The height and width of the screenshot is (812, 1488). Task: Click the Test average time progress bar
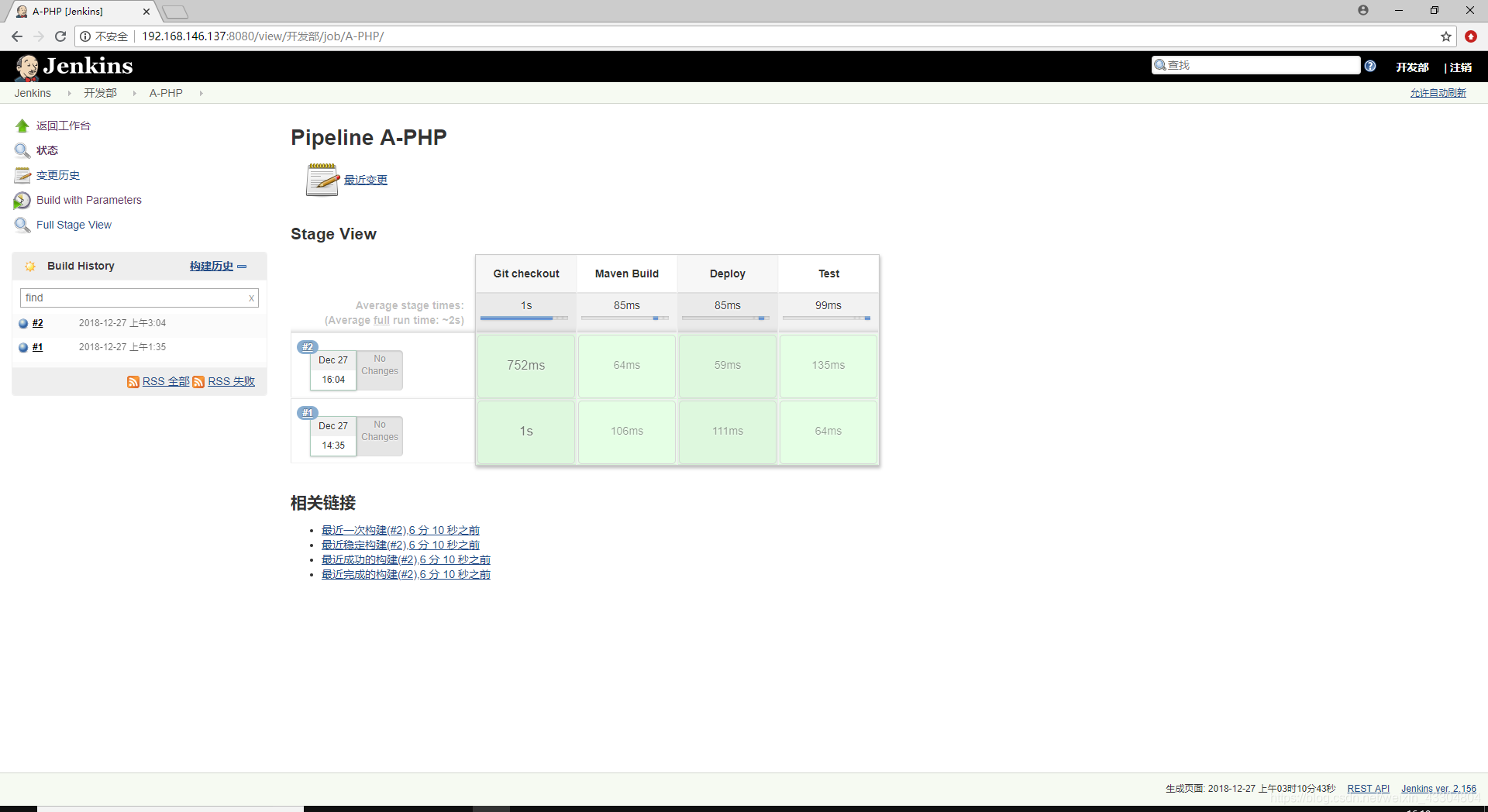click(x=826, y=318)
